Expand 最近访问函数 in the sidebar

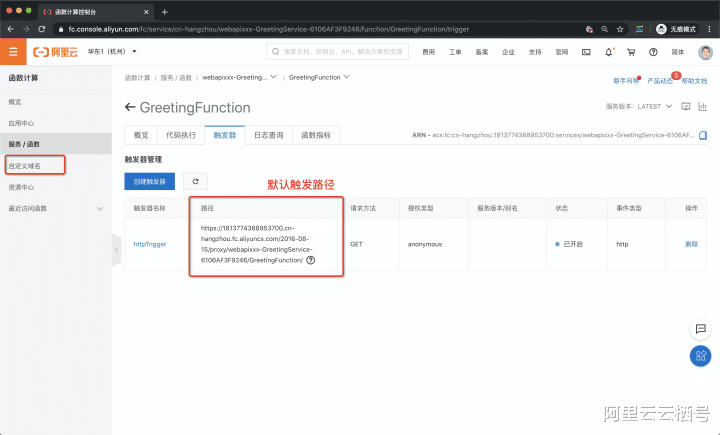[56, 209]
